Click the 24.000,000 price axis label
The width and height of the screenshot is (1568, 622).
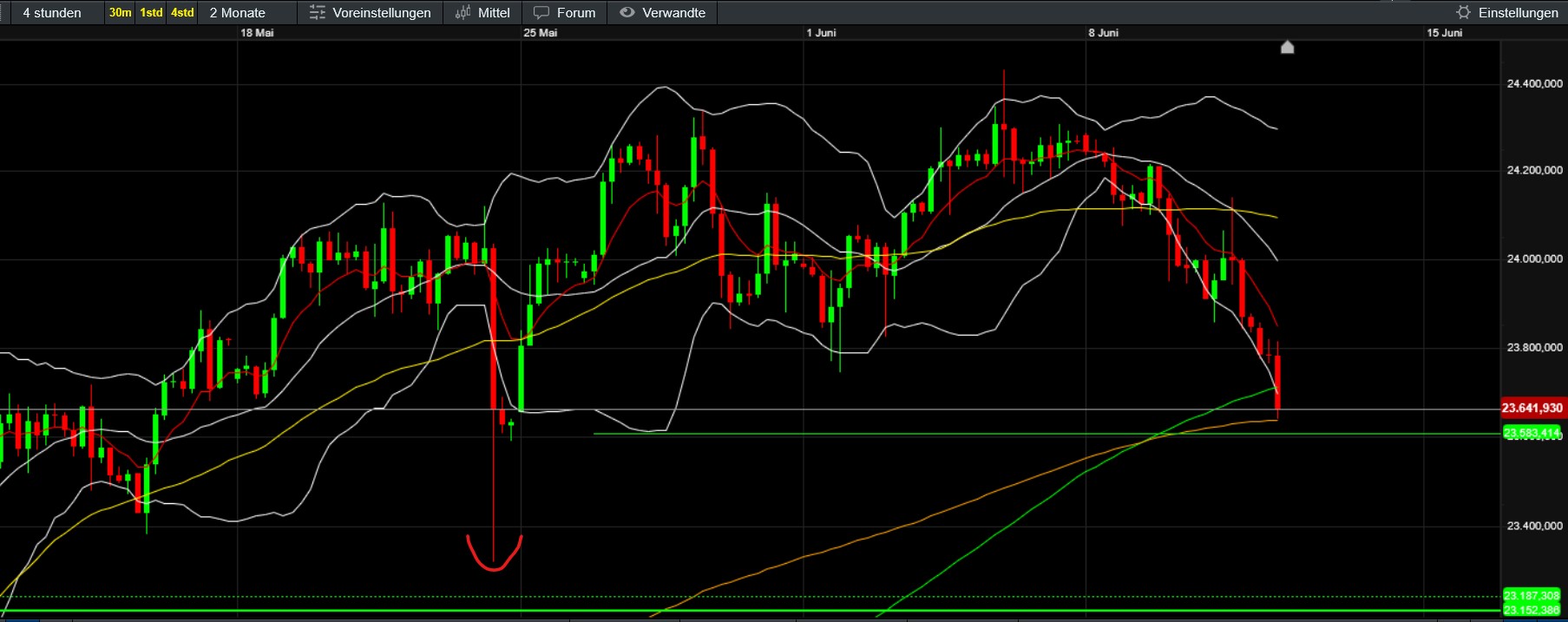[x=1534, y=259]
